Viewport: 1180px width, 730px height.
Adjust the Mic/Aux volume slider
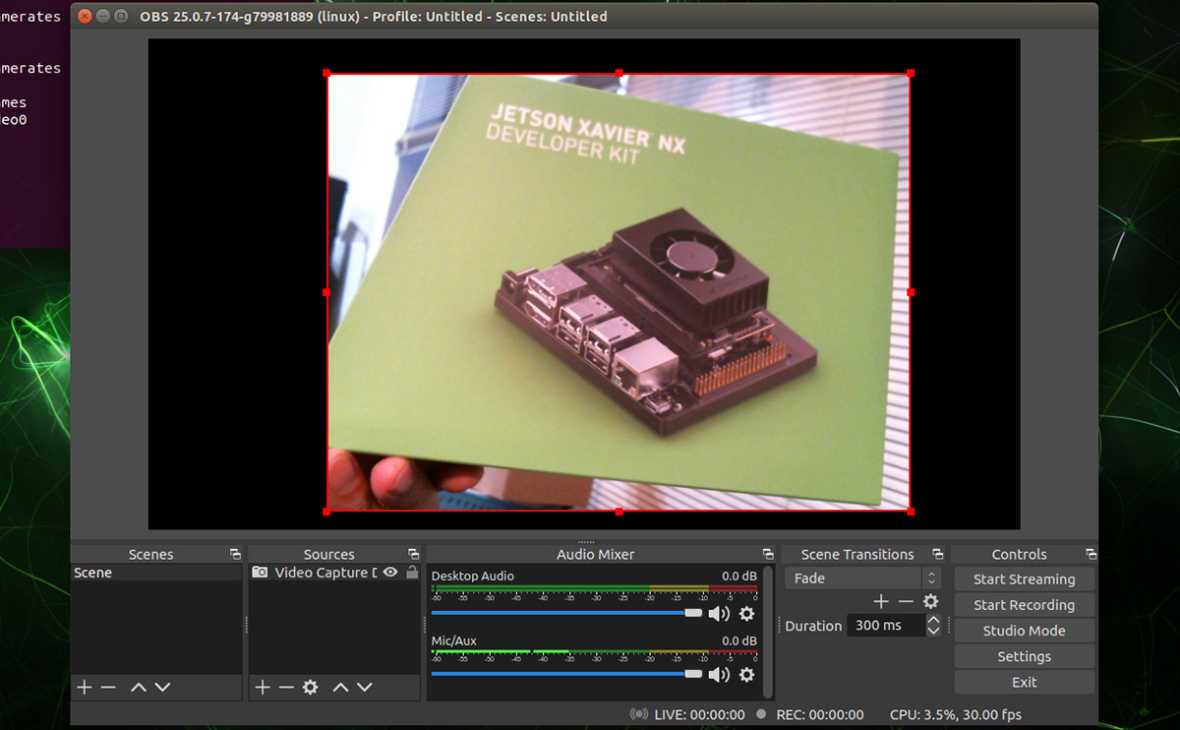click(567, 674)
